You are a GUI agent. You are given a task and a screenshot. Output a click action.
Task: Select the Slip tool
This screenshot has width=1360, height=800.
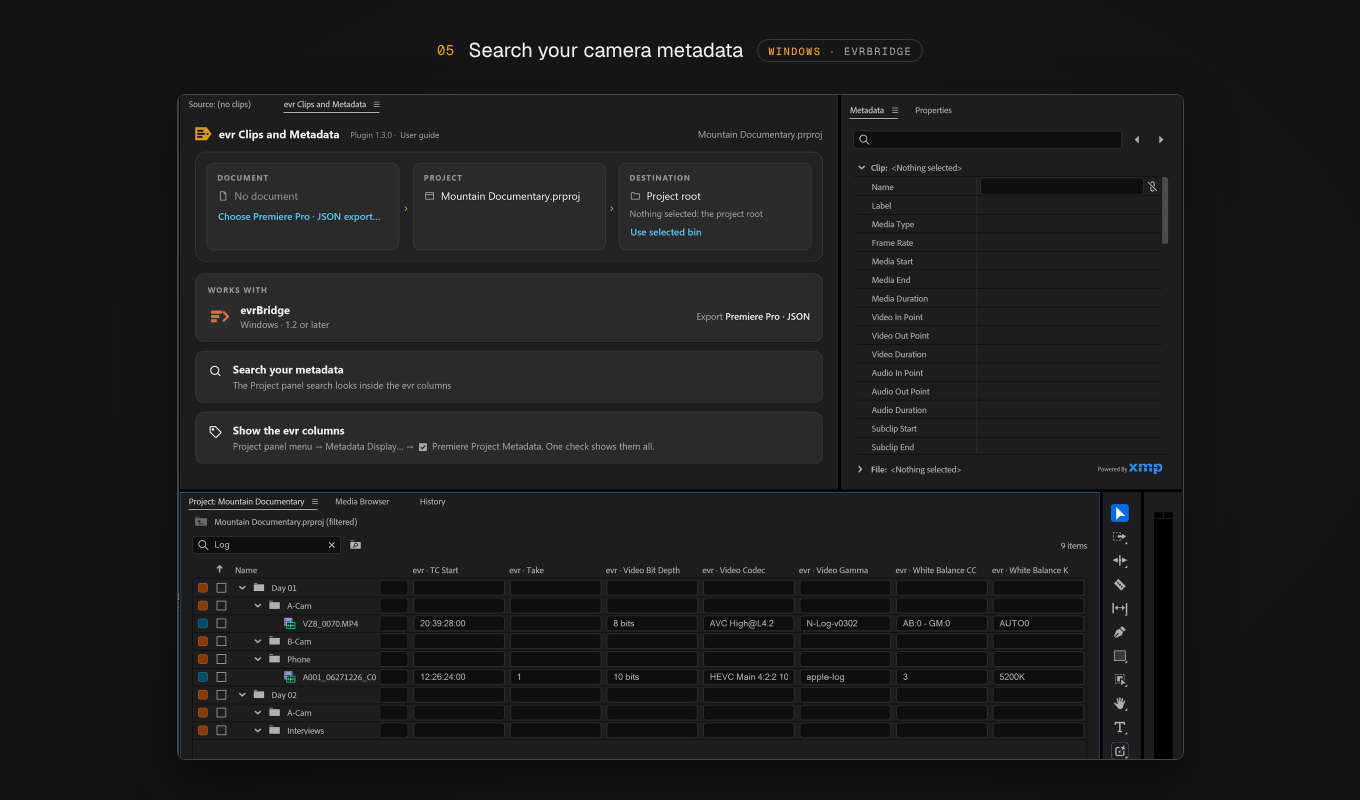[x=1120, y=608]
